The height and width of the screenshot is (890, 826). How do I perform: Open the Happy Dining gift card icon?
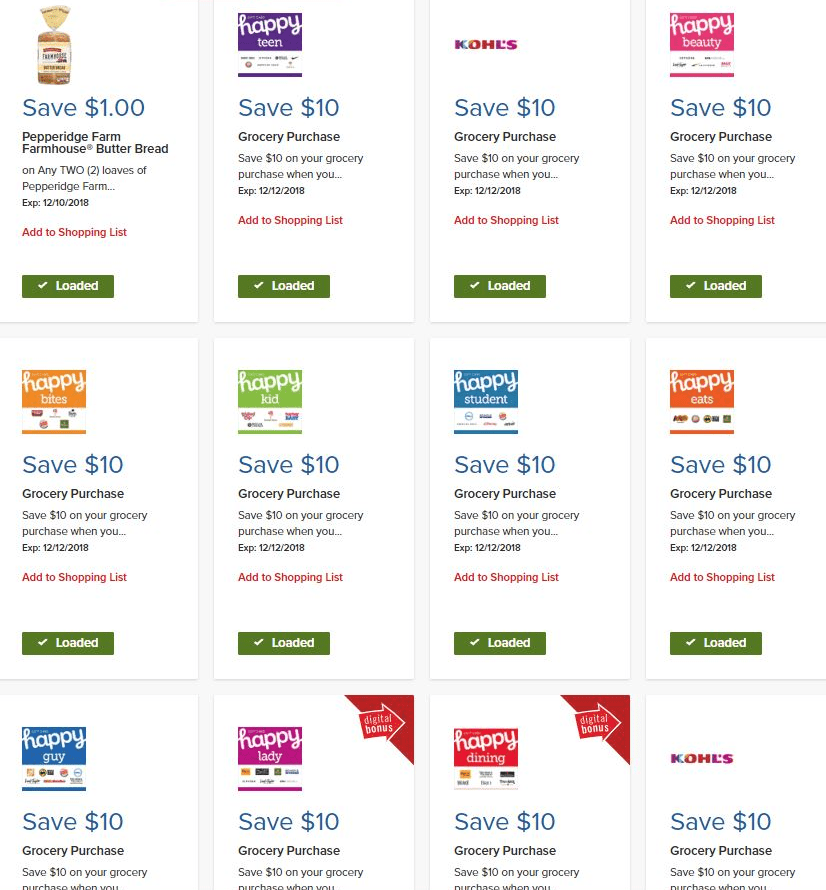point(486,759)
